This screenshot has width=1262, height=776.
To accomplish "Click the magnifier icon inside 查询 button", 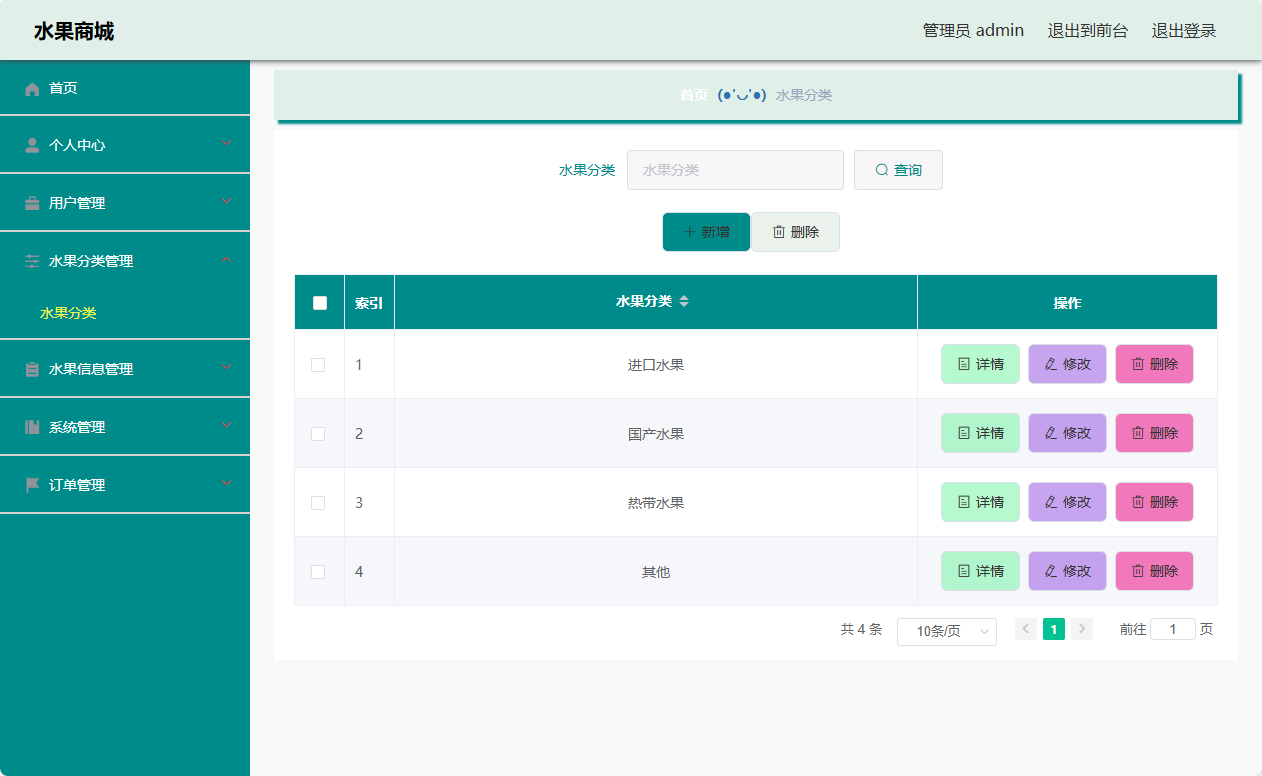I will click(x=880, y=169).
